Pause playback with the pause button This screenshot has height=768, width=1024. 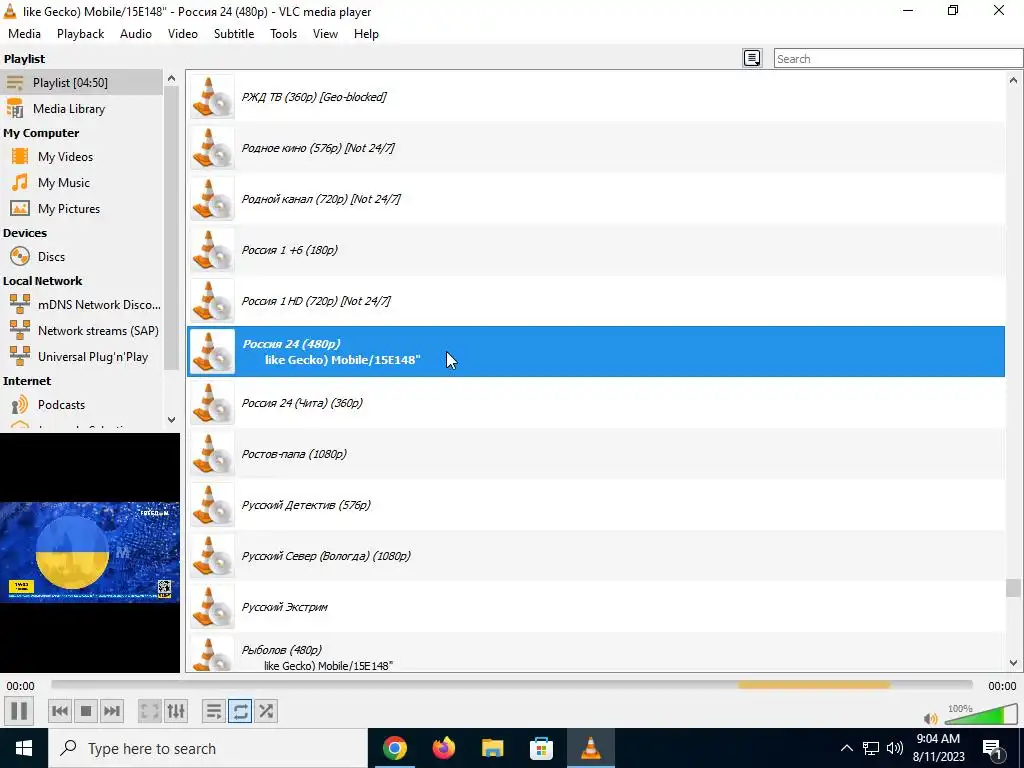click(x=19, y=711)
